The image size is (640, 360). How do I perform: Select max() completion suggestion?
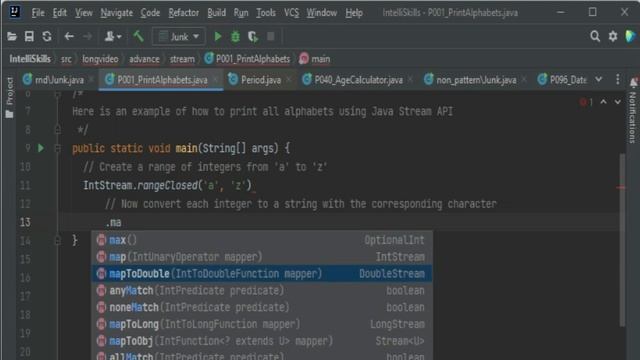coord(262,240)
